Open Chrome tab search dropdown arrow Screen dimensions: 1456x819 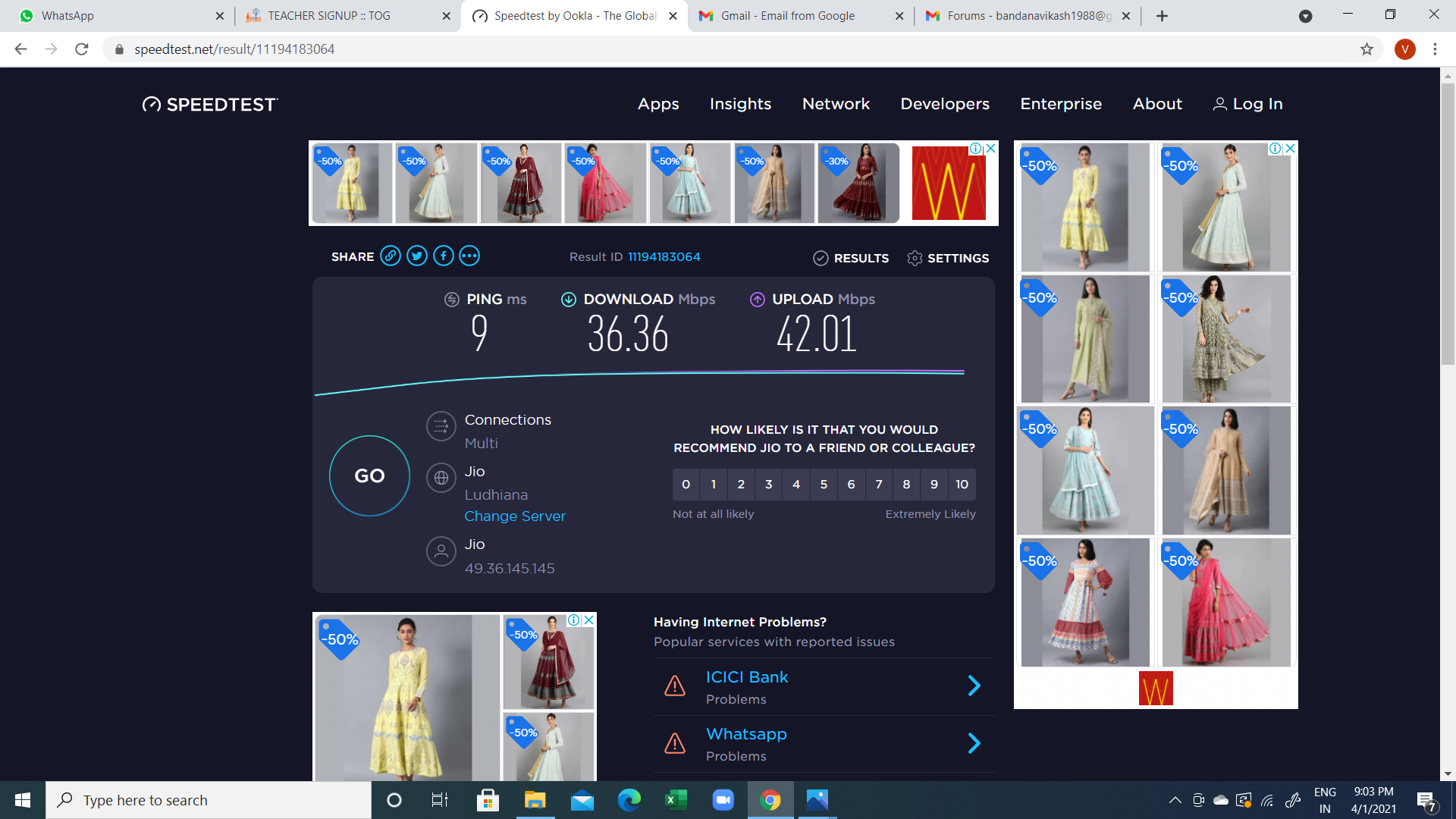[x=1305, y=16]
